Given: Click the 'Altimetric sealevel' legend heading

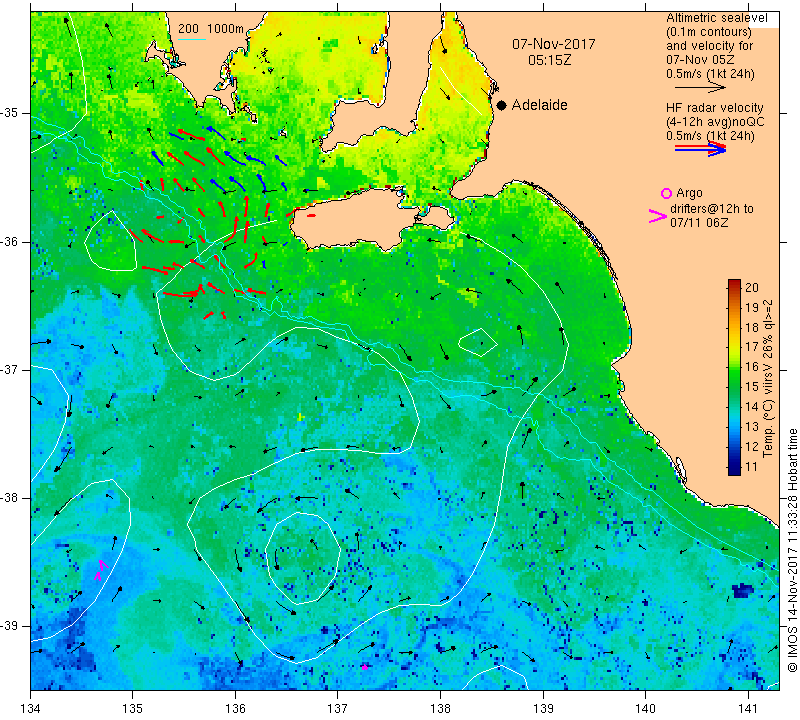Looking at the screenshot, I should tap(716, 18).
